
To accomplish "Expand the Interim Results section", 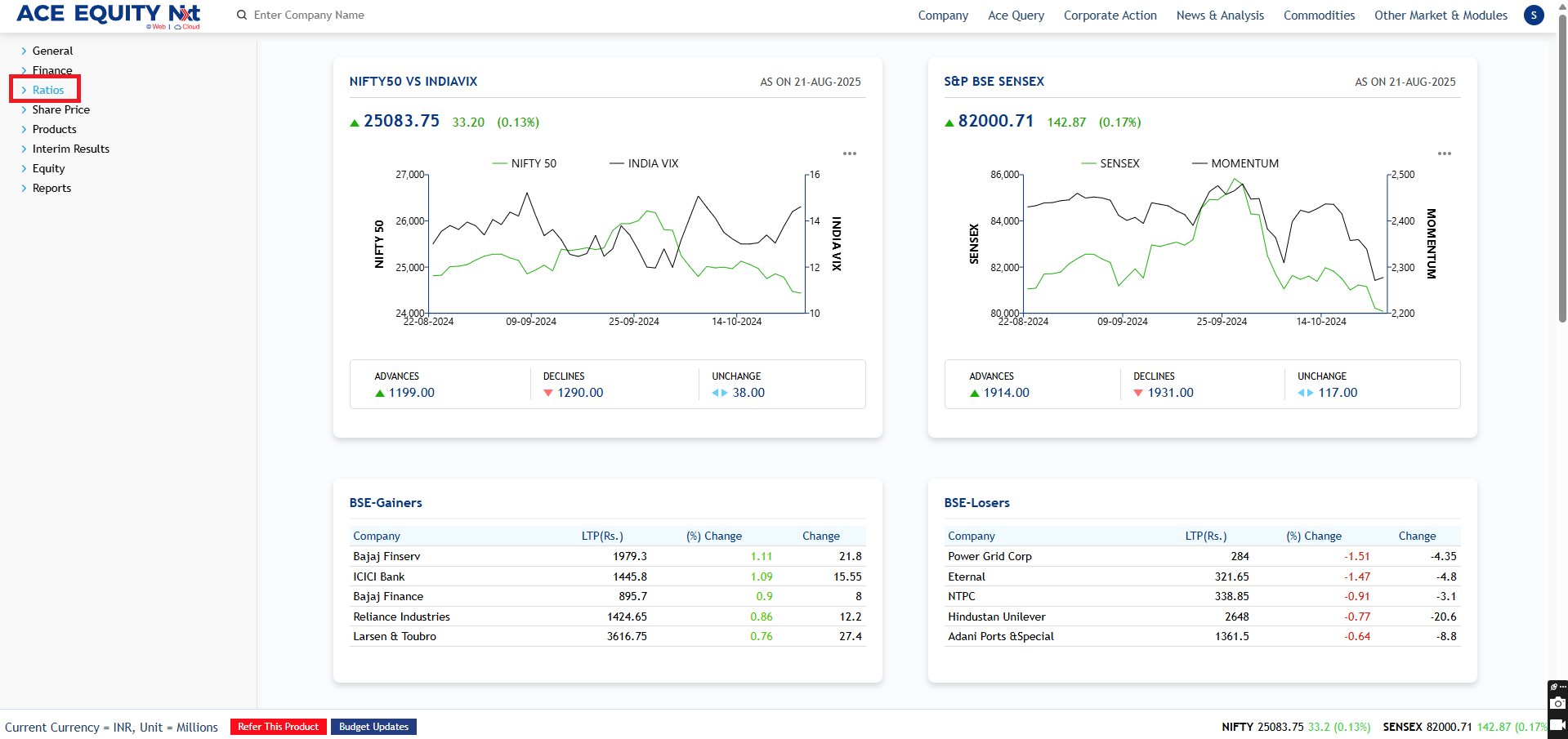I will coord(70,149).
